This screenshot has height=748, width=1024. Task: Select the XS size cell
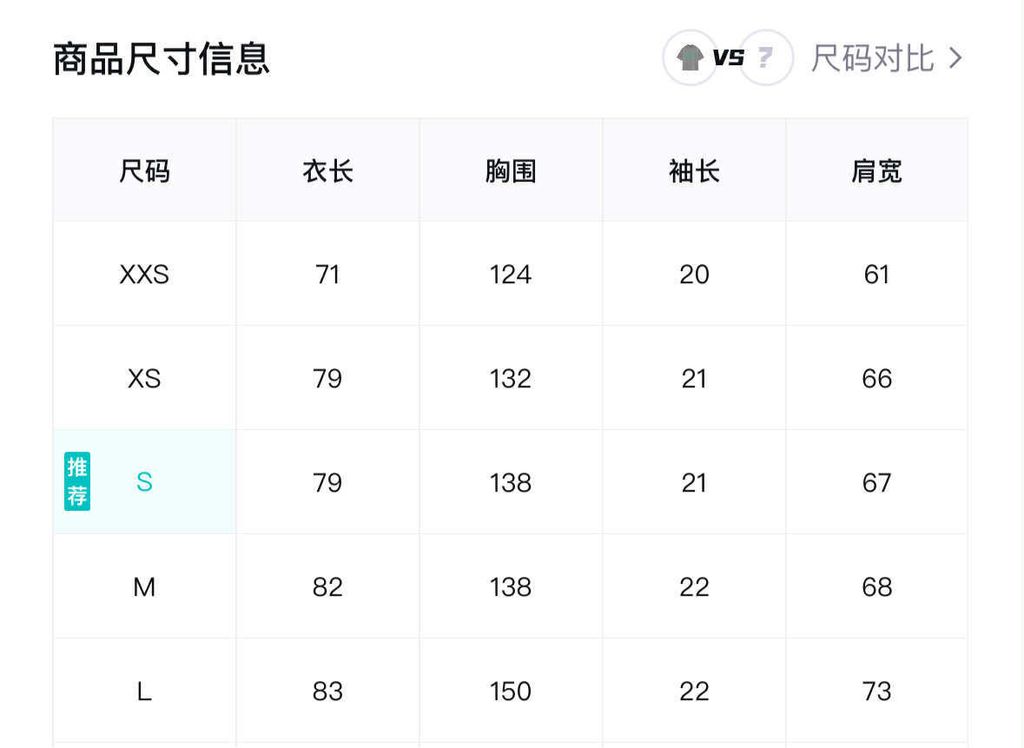pos(144,379)
